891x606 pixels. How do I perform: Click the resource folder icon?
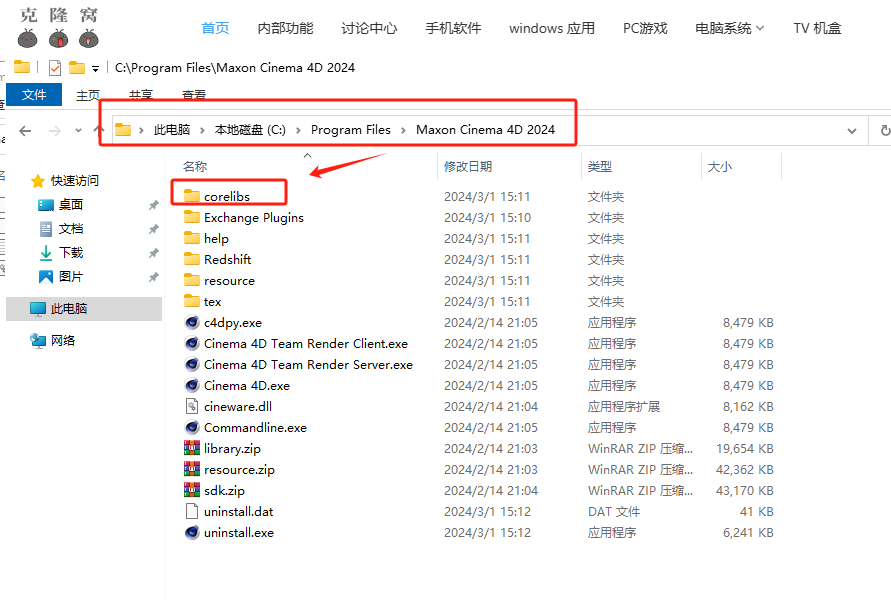pos(192,280)
